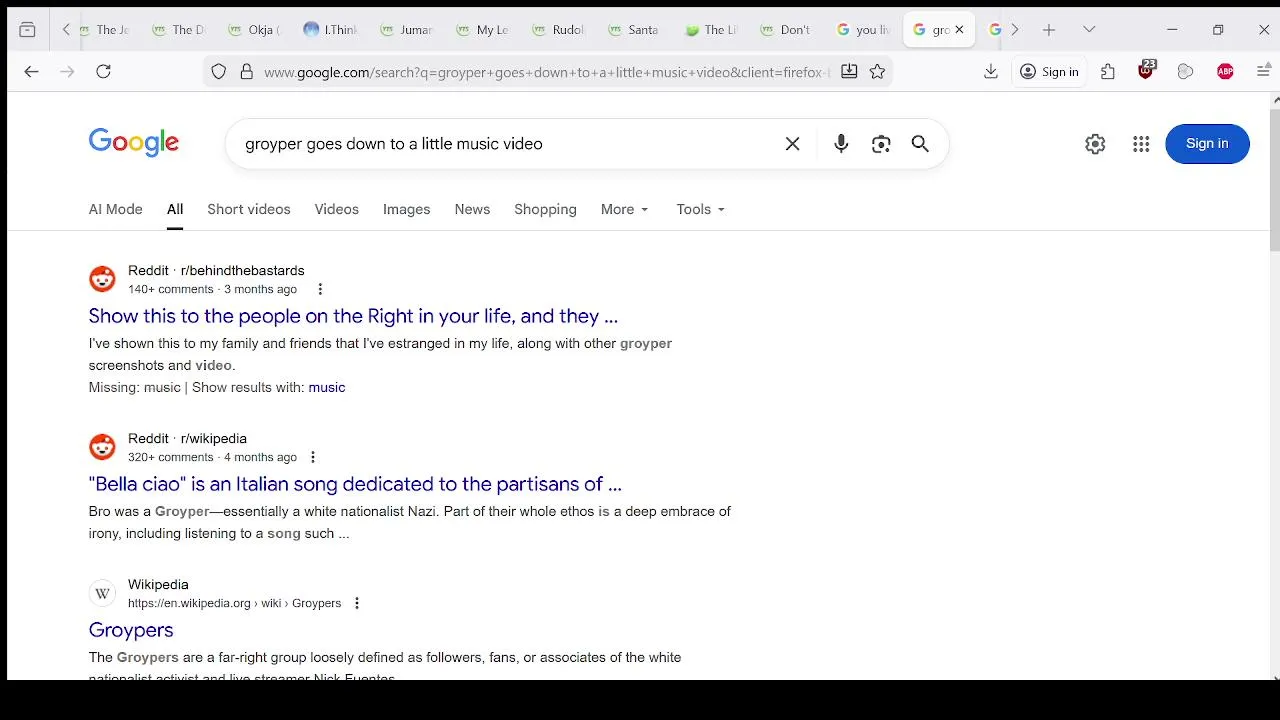Viewport: 1280px width, 720px height.
Task: Go to Google homepage via logo
Action: coord(134,143)
